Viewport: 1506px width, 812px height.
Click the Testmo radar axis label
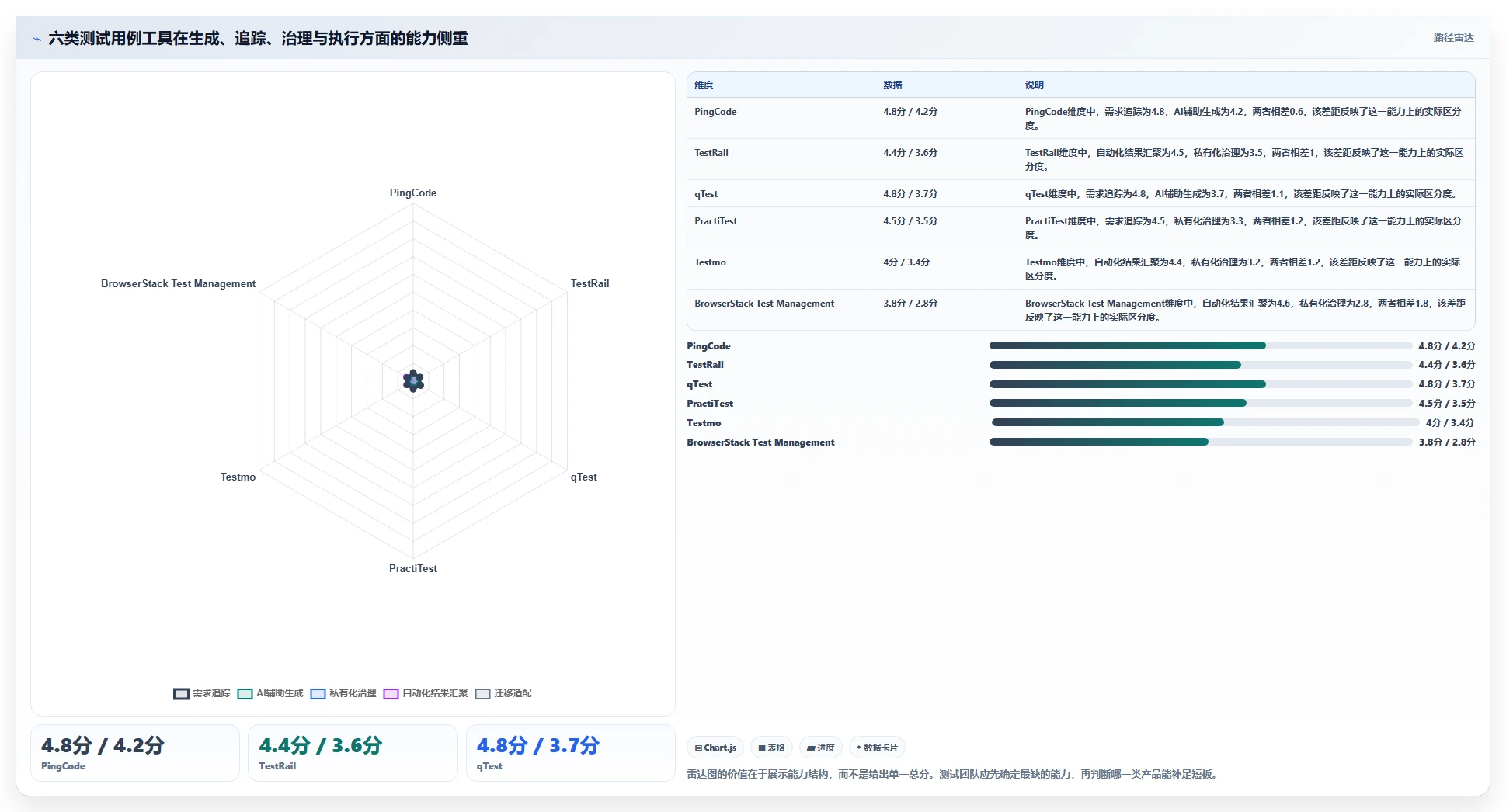pyautogui.click(x=238, y=477)
